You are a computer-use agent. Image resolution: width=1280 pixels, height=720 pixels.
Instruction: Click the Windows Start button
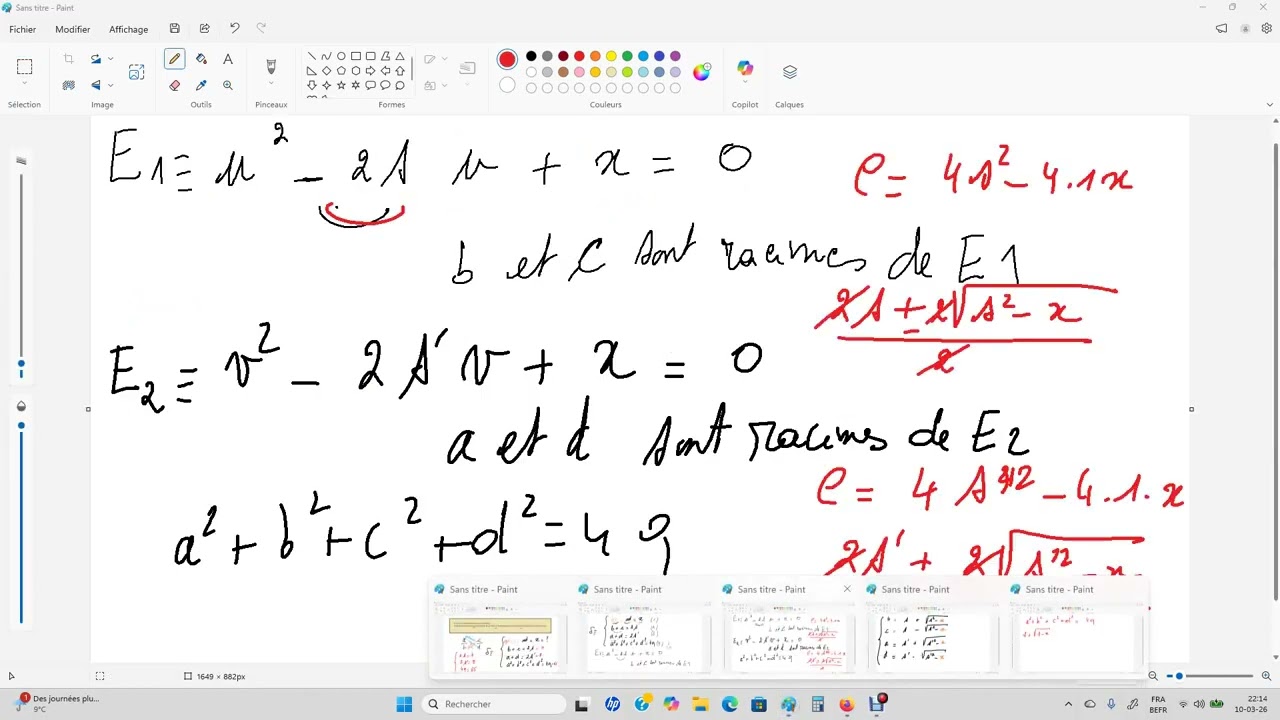coord(404,704)
